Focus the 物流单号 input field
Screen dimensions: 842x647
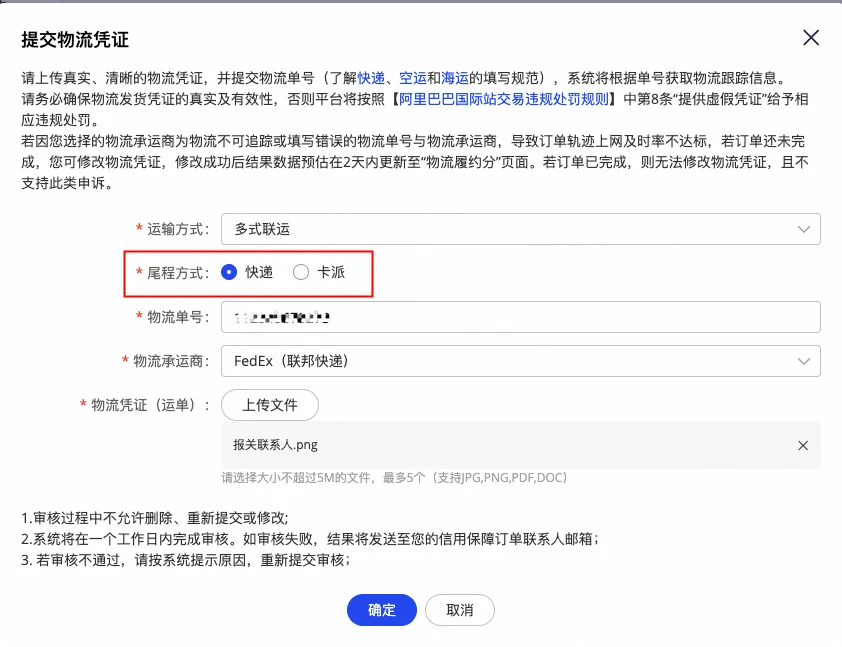pos(520,317)
